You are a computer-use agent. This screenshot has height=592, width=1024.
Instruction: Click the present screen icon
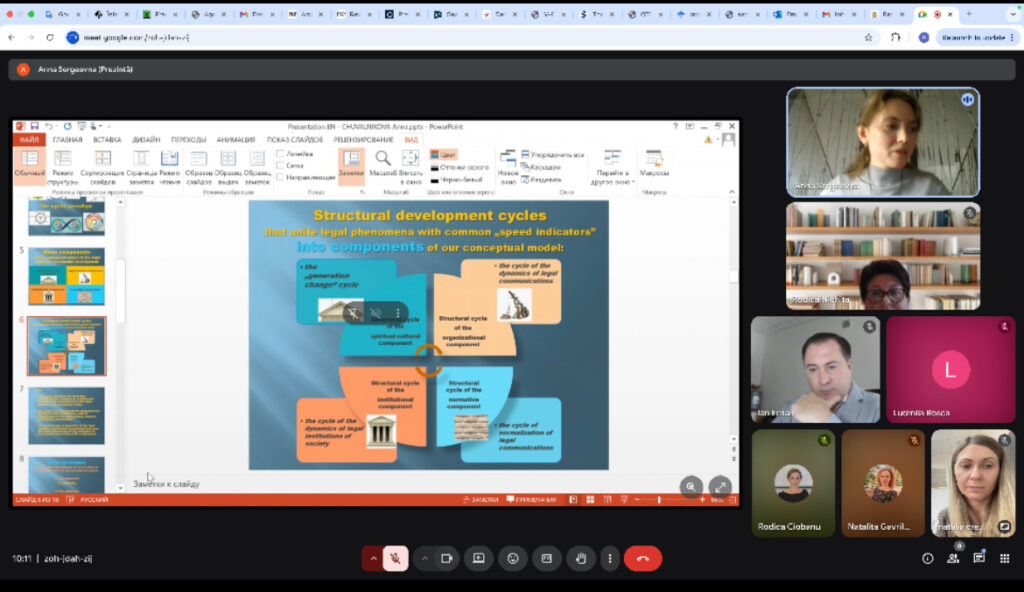click(x=479, y=558)
